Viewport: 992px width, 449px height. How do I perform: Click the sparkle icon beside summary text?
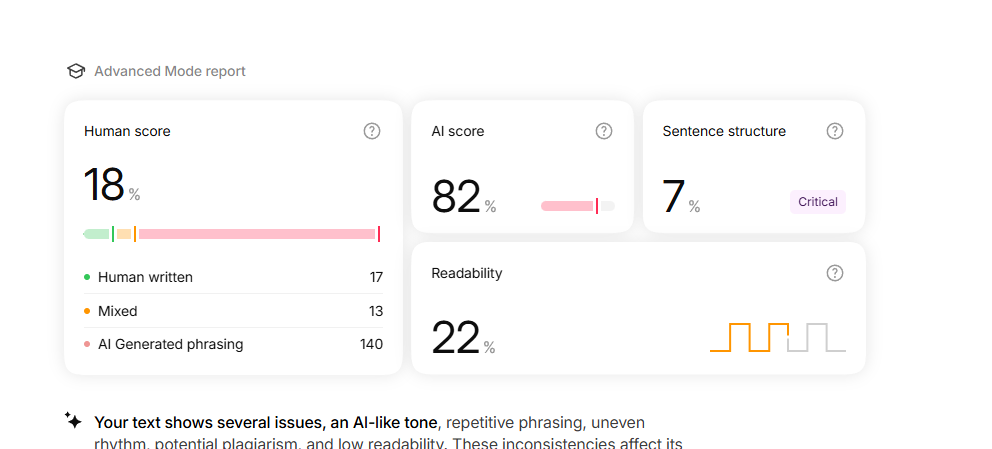click(x=73, y=420)
